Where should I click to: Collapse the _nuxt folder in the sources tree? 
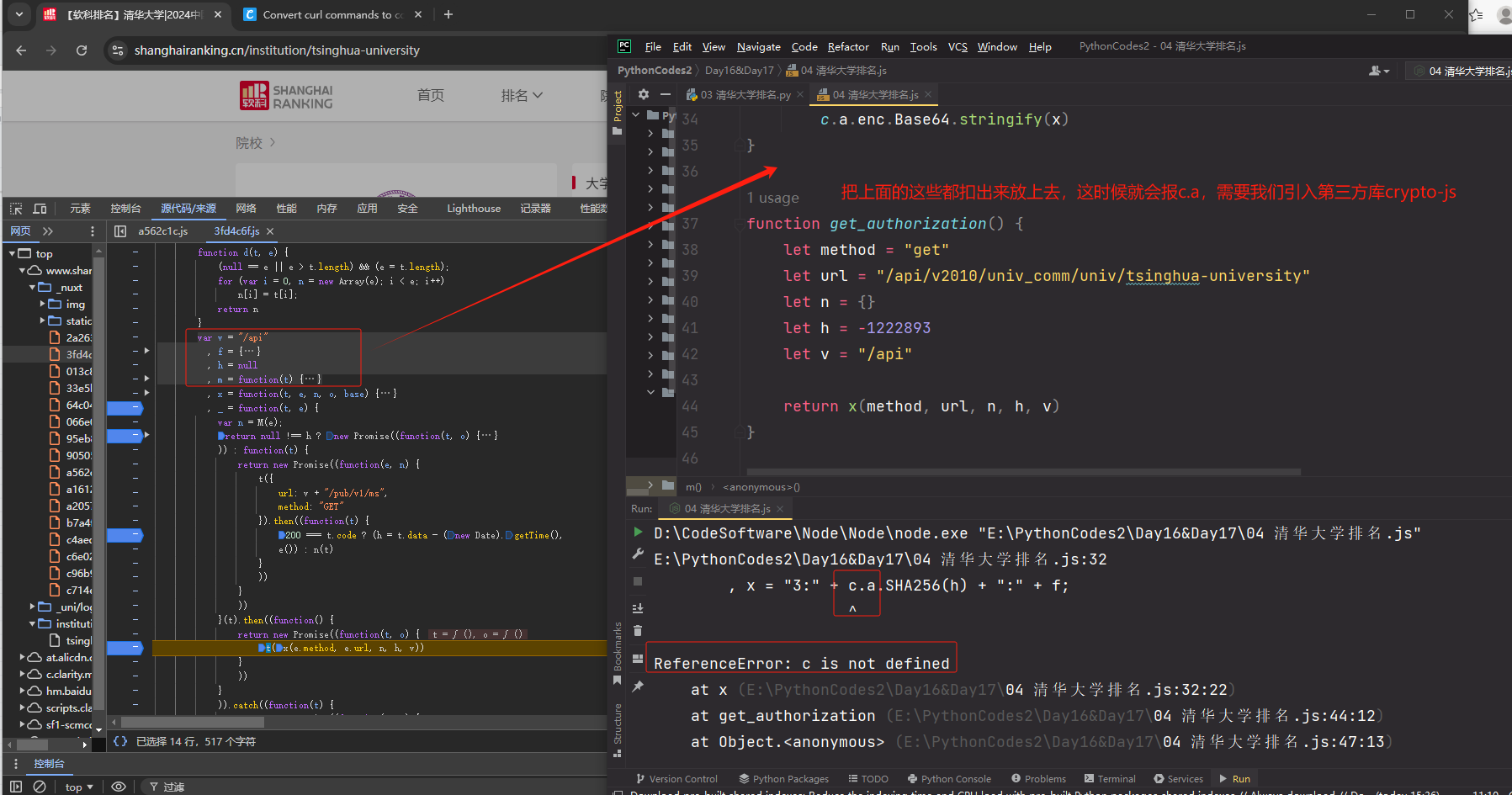point(32,287)
